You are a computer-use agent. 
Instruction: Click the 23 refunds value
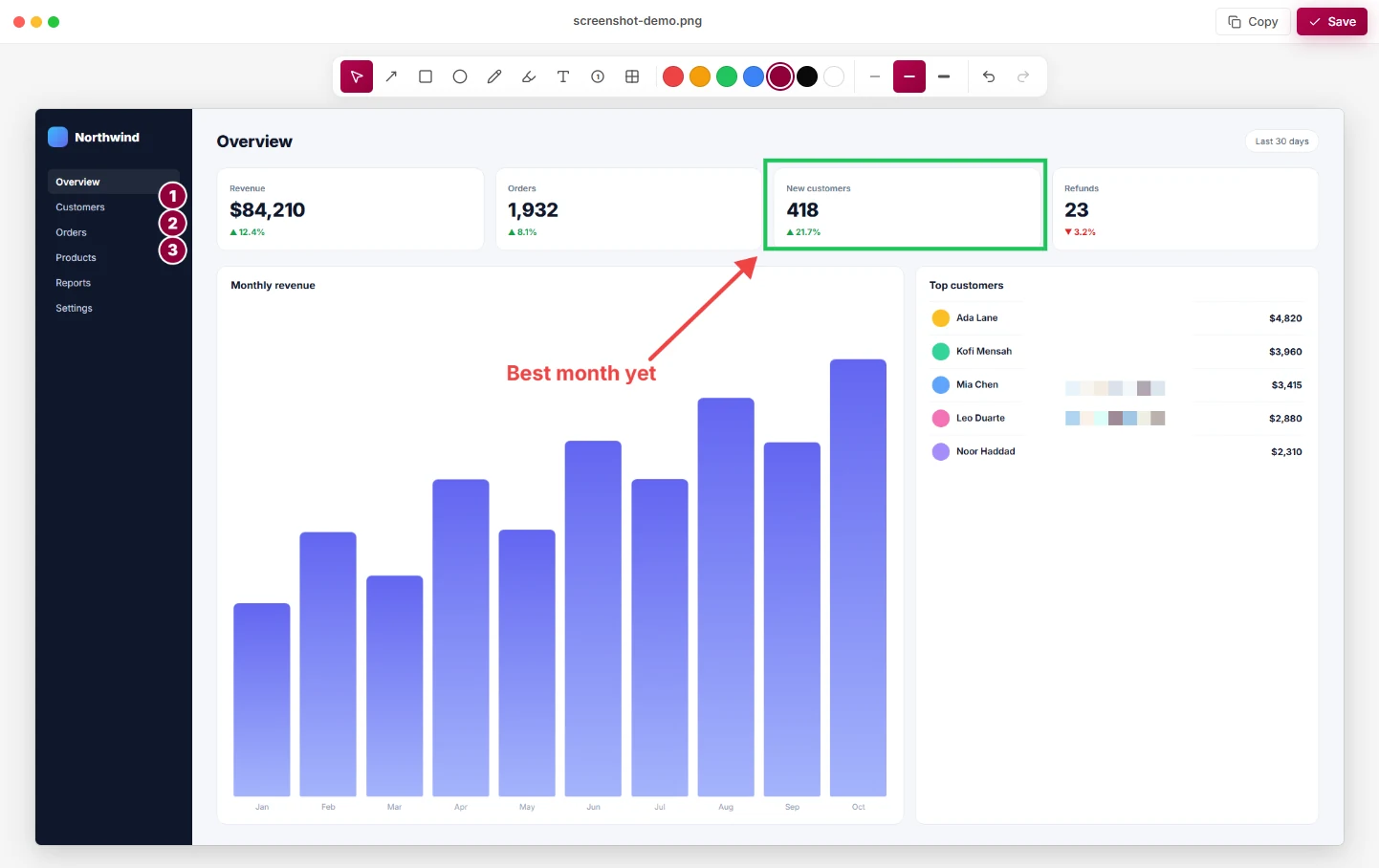click(1077, 210)
